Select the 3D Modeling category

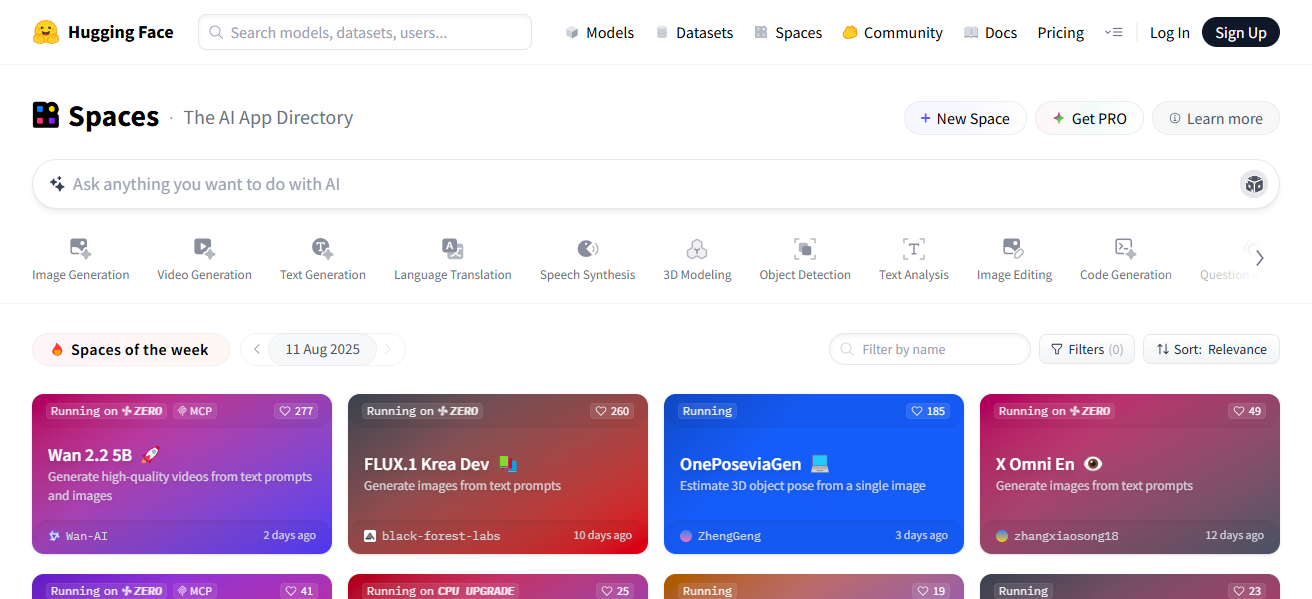pos(697,260)
